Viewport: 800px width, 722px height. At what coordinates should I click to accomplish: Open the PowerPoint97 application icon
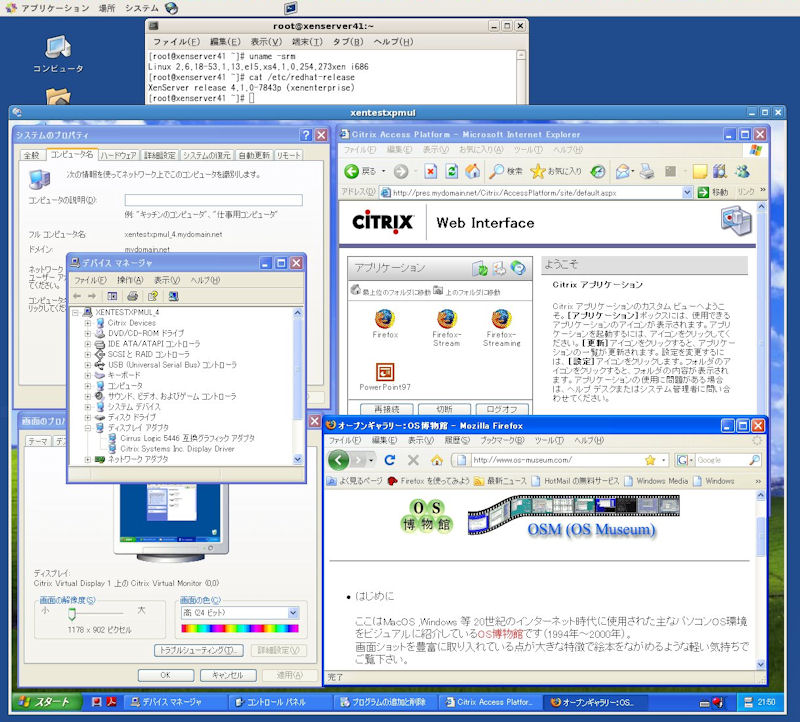385,372
